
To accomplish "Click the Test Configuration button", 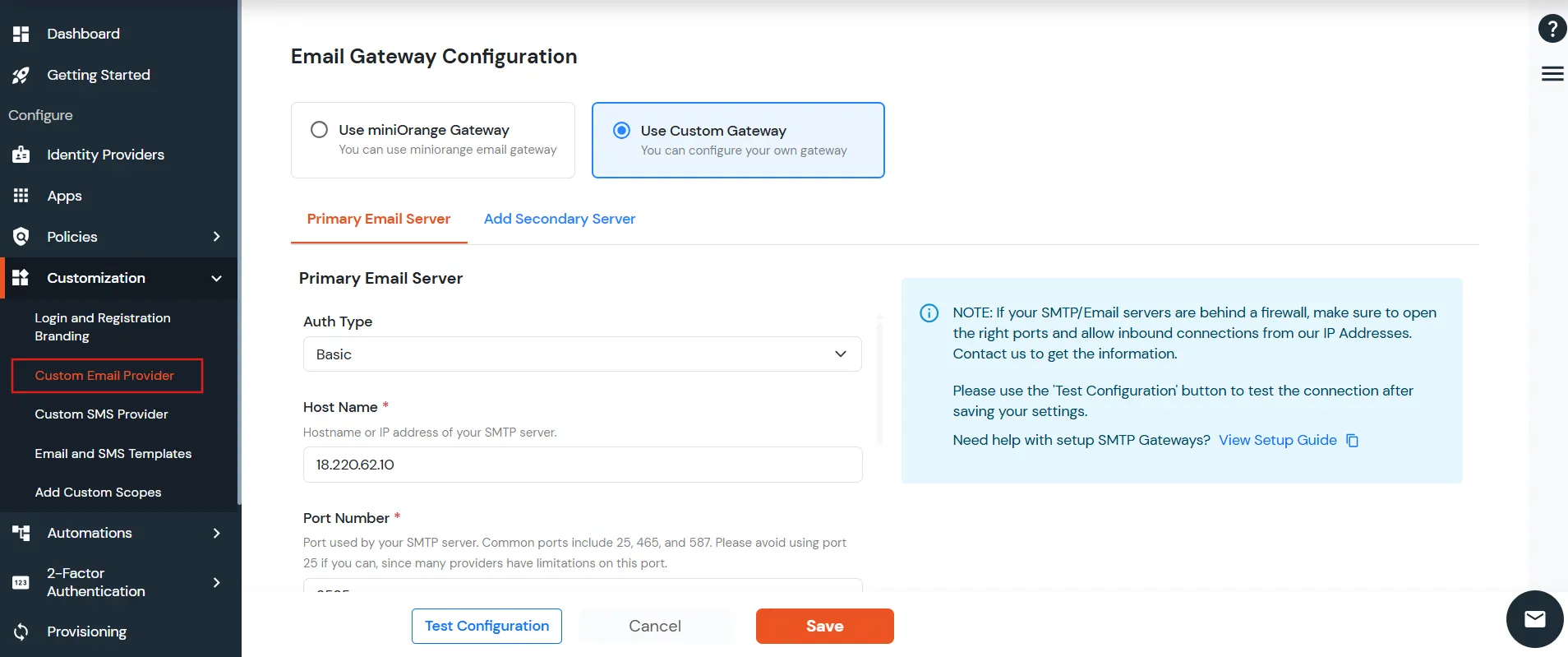I will click(487, 626).
